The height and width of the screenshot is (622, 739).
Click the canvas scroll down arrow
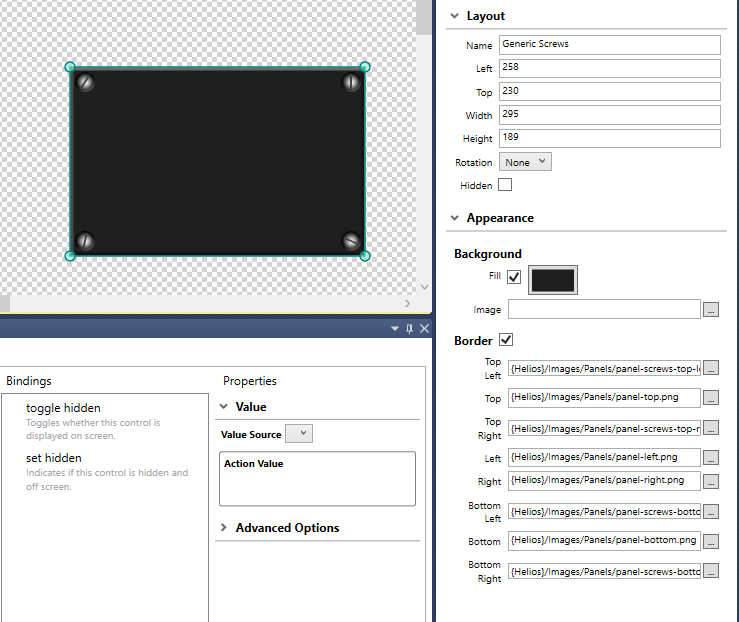tap(424, 287)
